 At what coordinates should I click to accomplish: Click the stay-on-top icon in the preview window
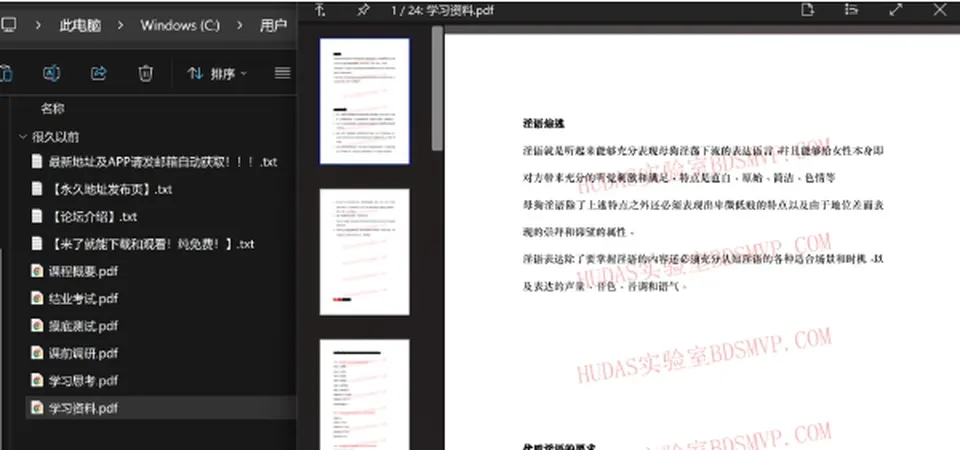320,10
